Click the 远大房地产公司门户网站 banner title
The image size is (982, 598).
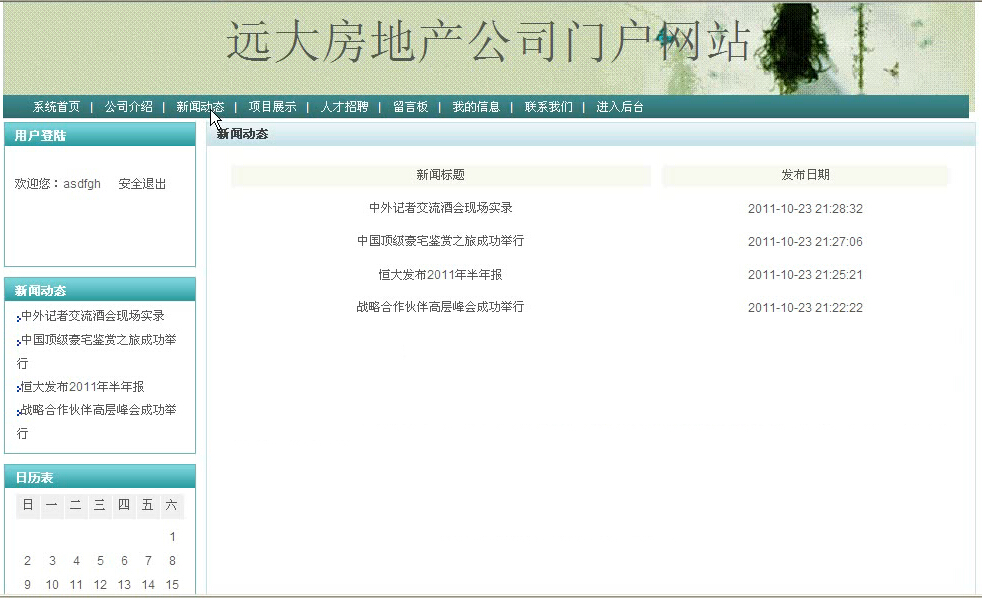(488, 42)
